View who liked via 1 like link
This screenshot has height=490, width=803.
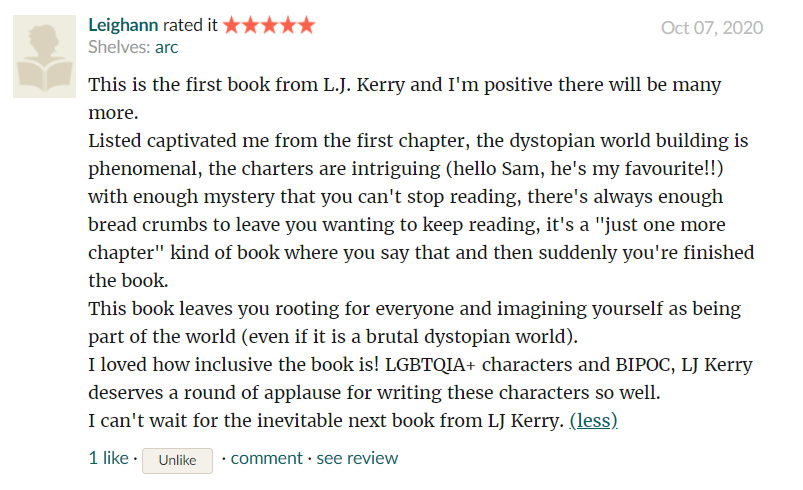(109, 458)
